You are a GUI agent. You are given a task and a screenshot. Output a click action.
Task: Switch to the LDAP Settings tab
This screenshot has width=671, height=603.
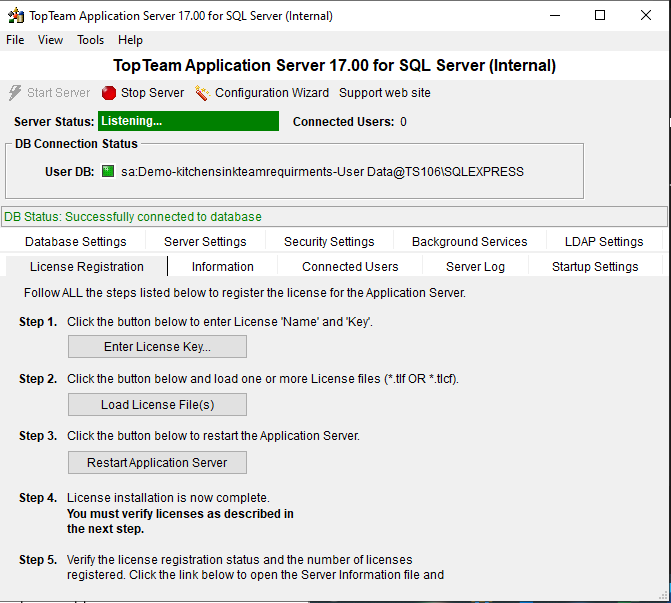[604, 241]
